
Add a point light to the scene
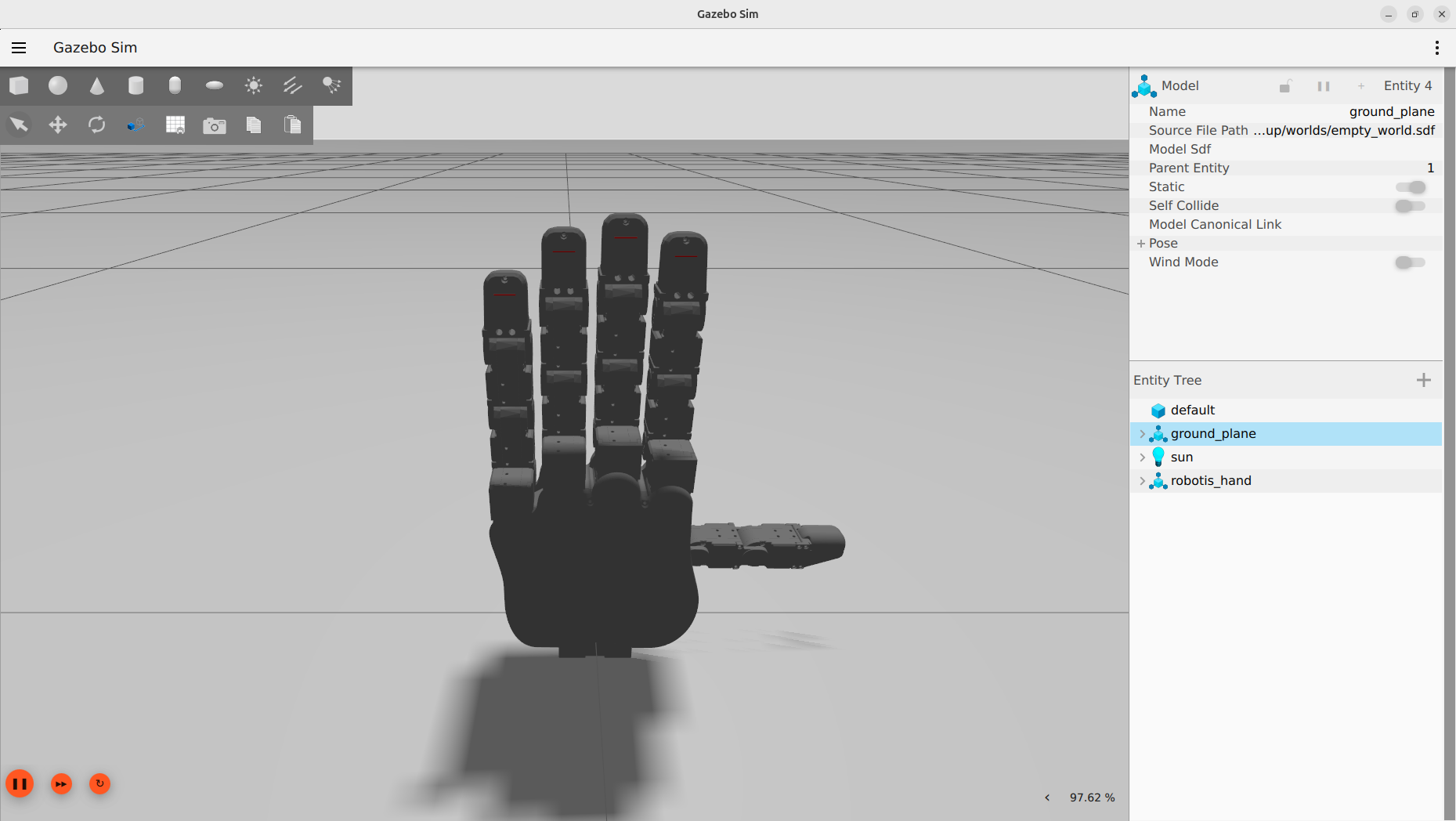(253, 85)
